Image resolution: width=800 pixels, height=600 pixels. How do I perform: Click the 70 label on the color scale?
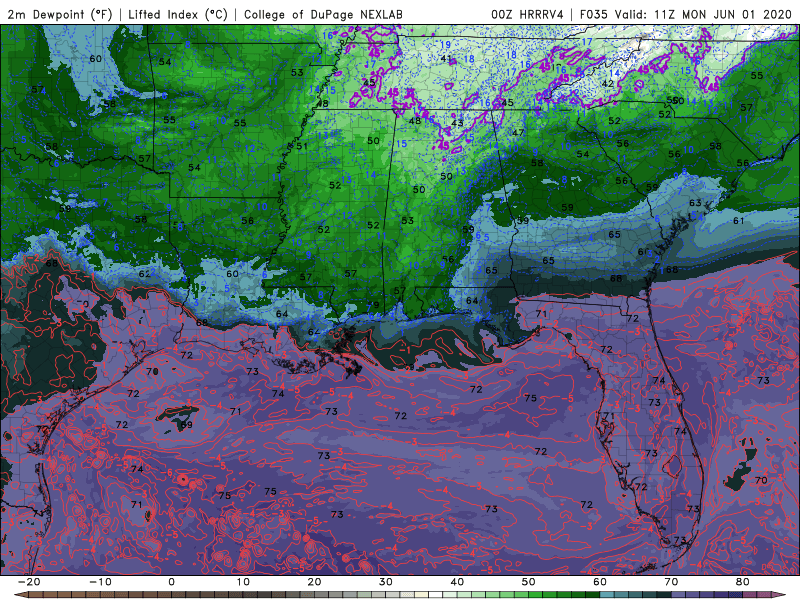pyautogui.click(x=671, y=582)
